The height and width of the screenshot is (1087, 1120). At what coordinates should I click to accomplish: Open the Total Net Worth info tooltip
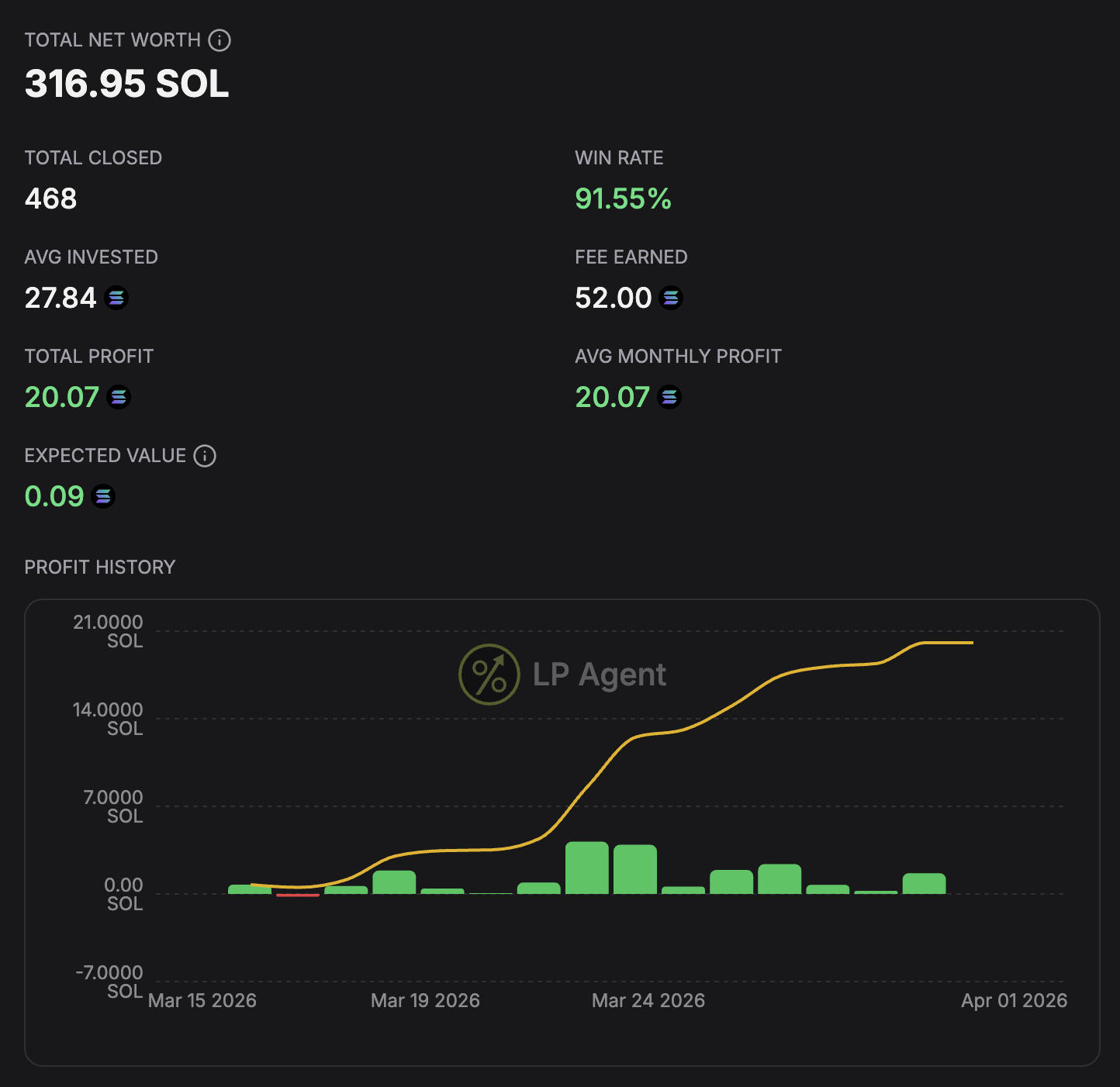pos(220,40)
